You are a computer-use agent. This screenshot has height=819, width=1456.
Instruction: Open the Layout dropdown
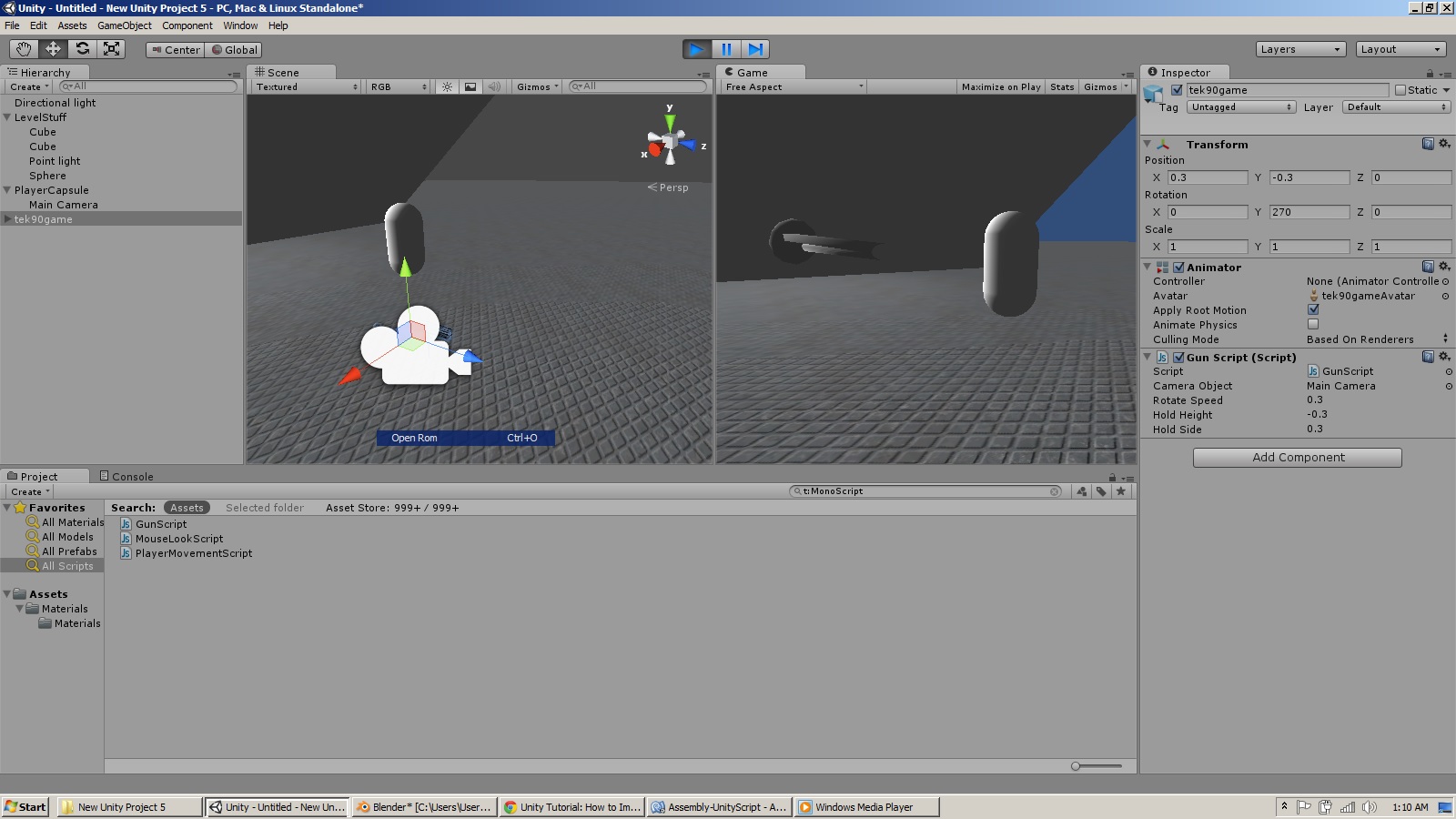[1400, 49]
